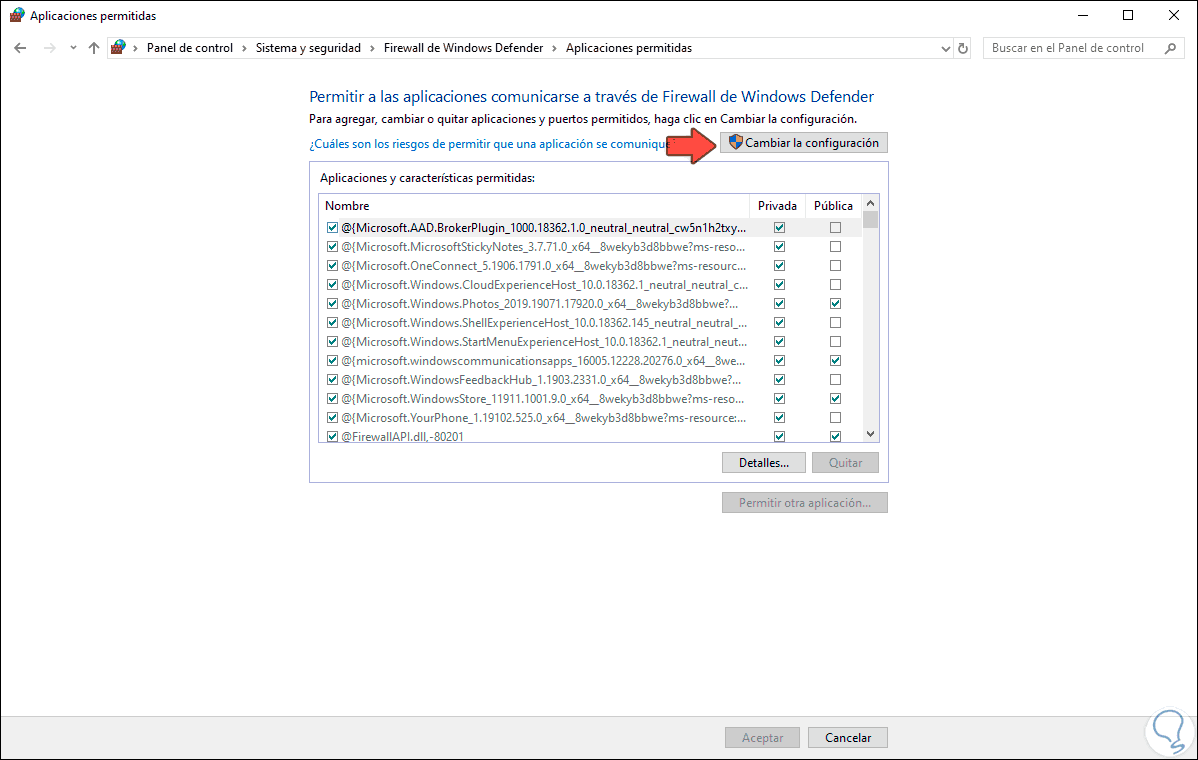Expand chevron after Panel de control
Image resolution: width=1198 pixels, height=760 pixels.
(x=244, y=48)
